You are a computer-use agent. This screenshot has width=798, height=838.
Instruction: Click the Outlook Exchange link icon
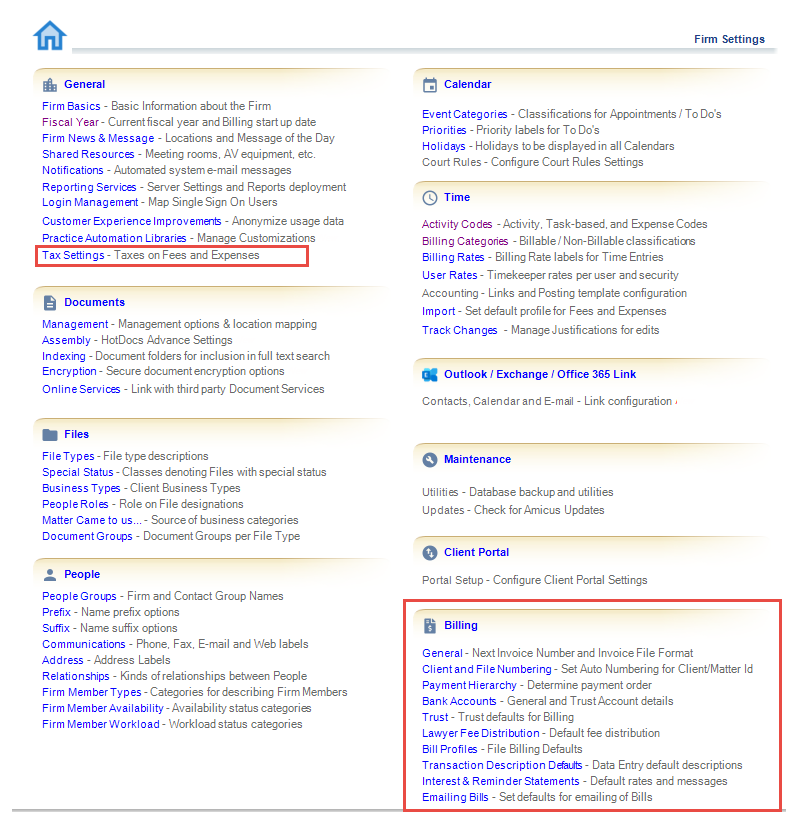(x=430, y=375)
